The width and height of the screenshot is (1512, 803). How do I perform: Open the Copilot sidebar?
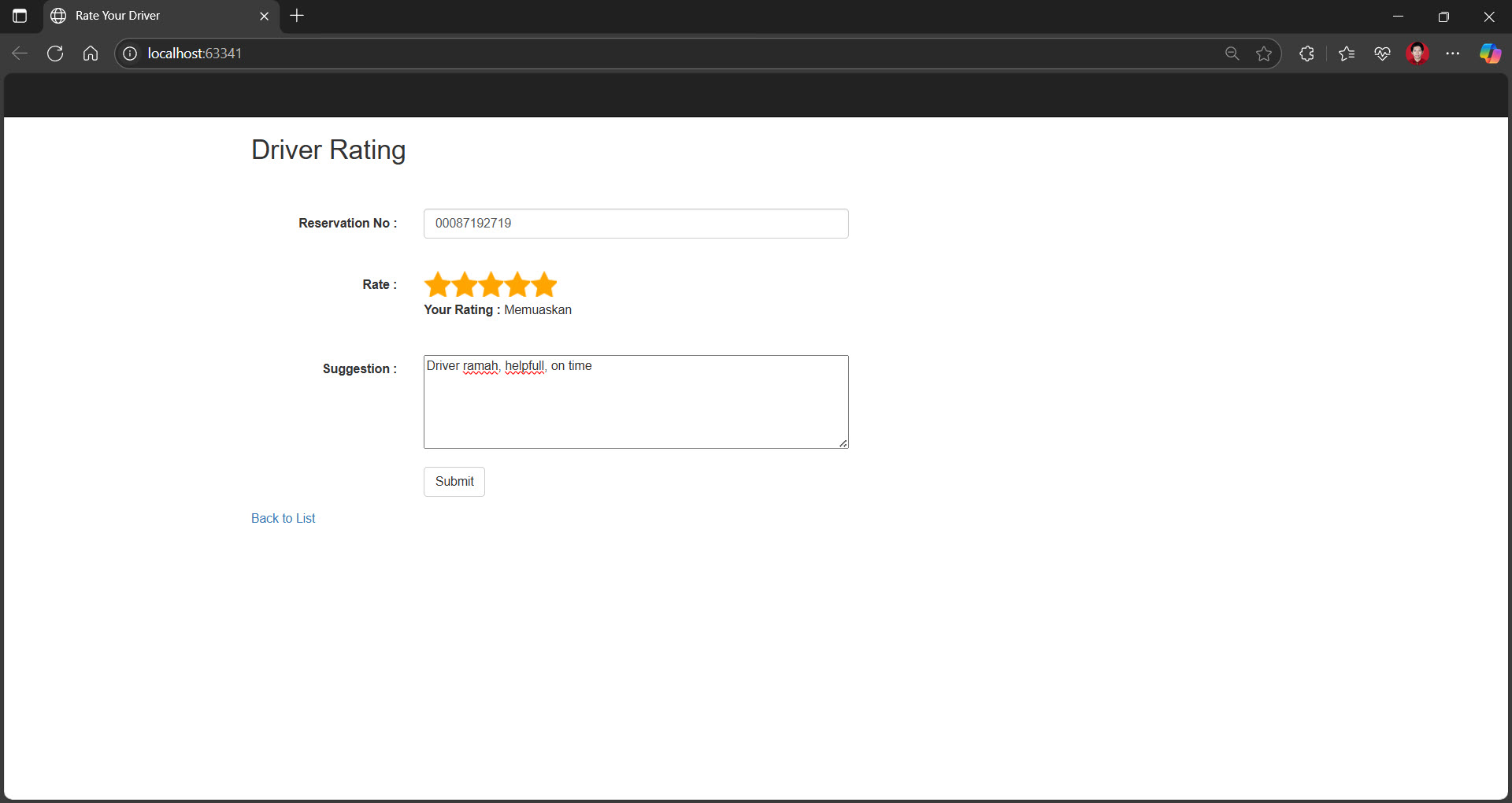(x=1490, y=54)
